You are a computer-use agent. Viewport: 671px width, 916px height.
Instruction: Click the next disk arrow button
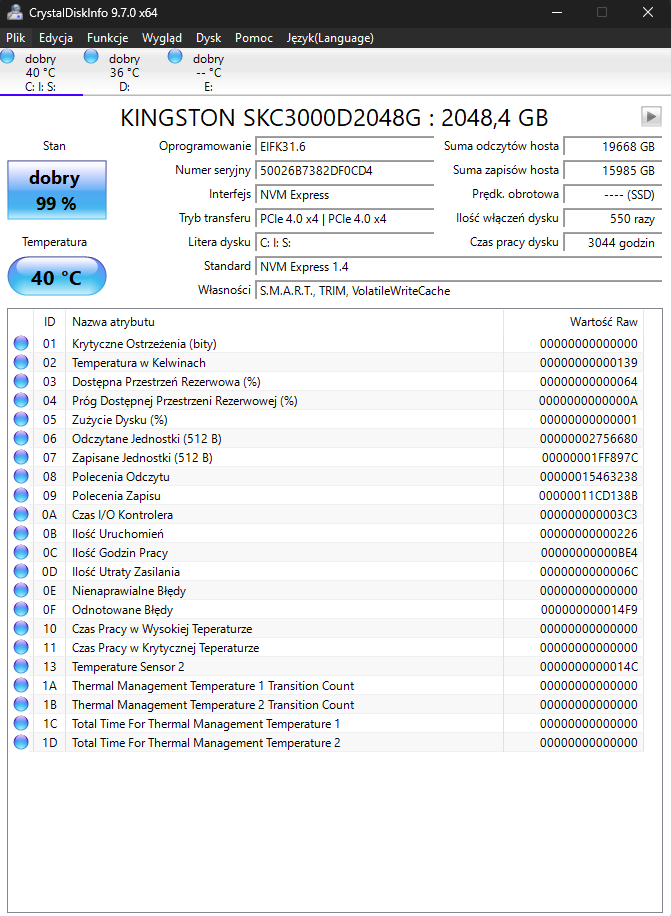(x=651, y=116)
